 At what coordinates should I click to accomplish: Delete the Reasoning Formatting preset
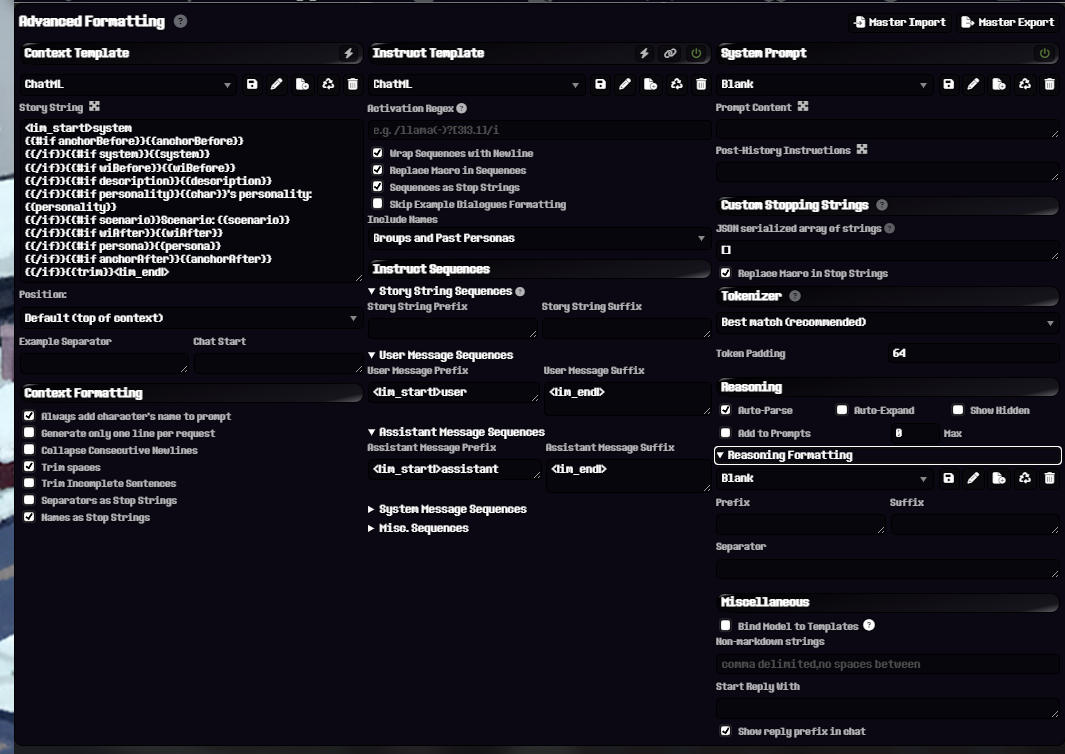1049,478
